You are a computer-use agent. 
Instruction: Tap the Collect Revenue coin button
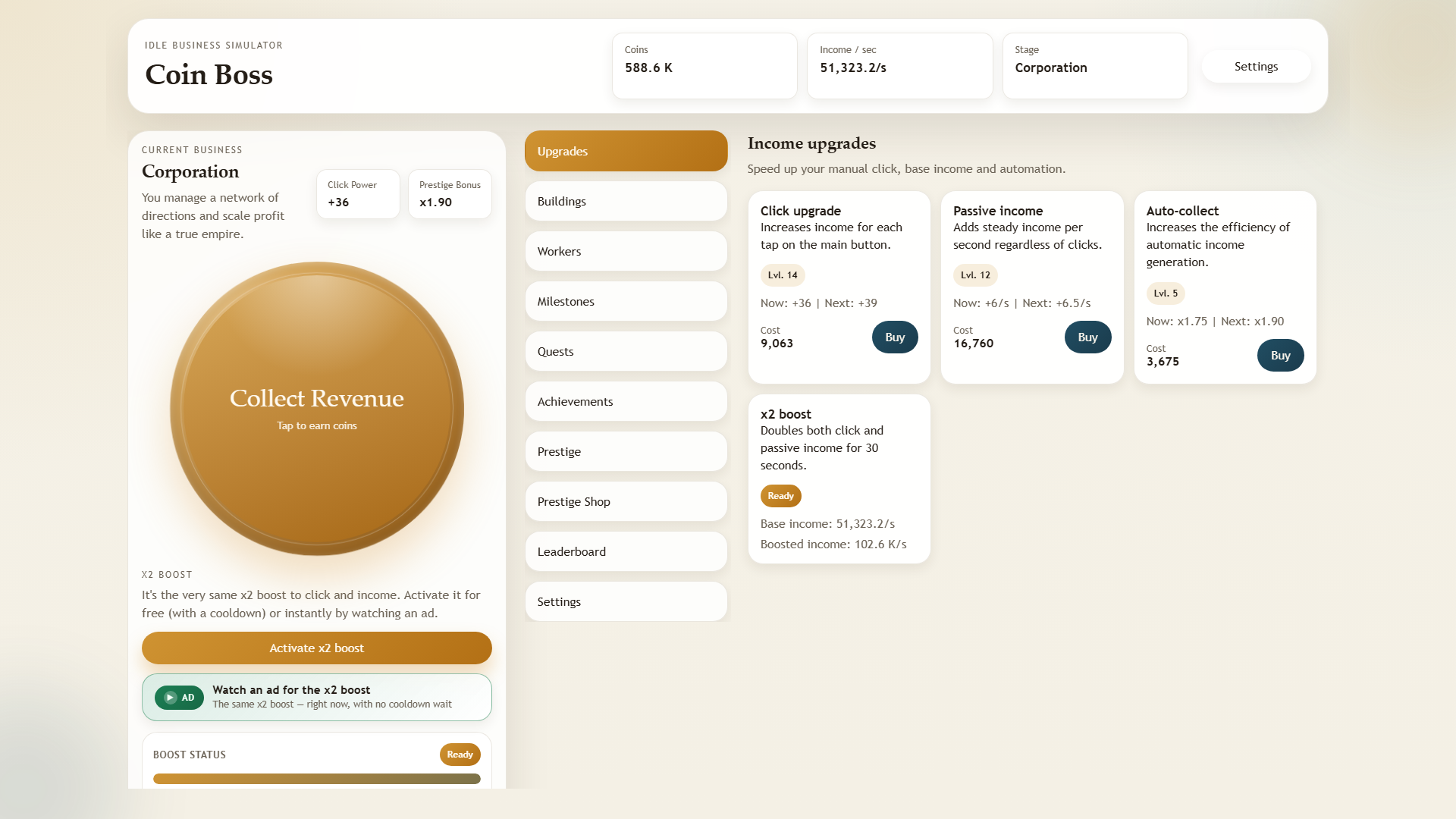coord(317,409)
